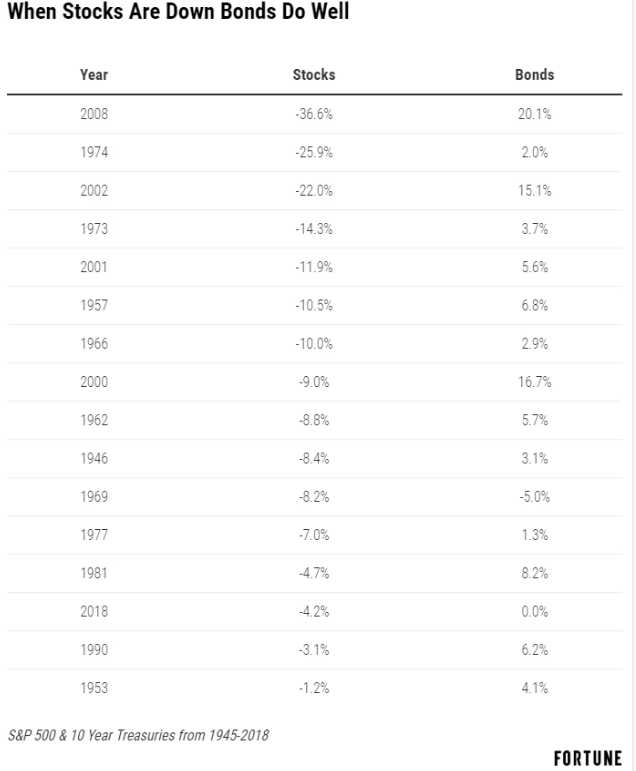Click the 16.7% bonds value for 2000
This screenshot has width=636, height=771.
534,382
